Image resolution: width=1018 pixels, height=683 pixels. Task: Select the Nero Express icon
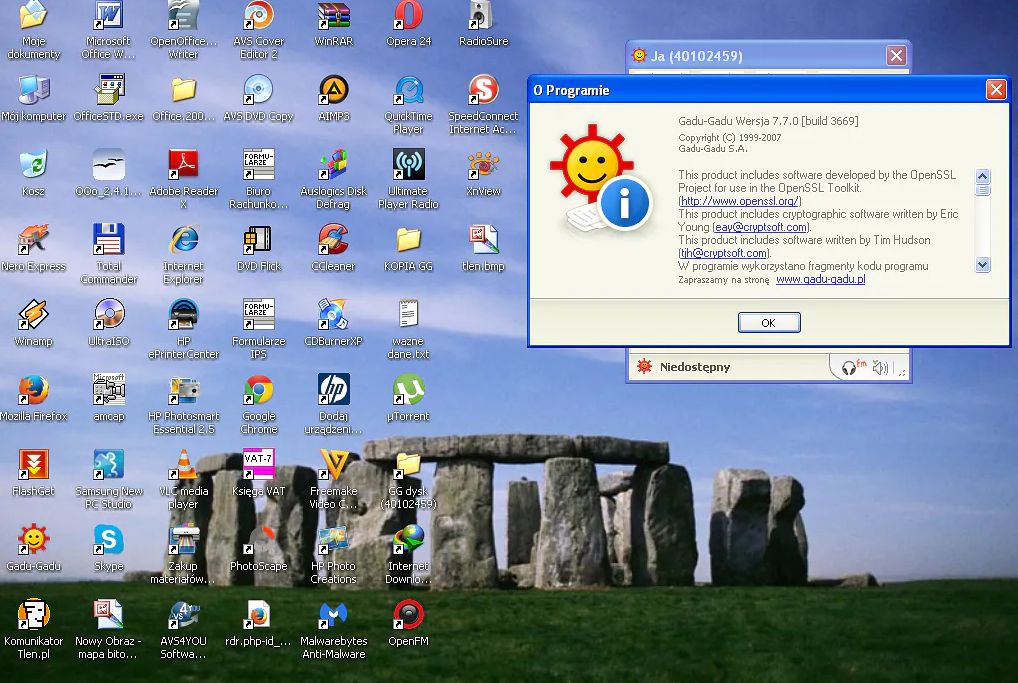34,249
